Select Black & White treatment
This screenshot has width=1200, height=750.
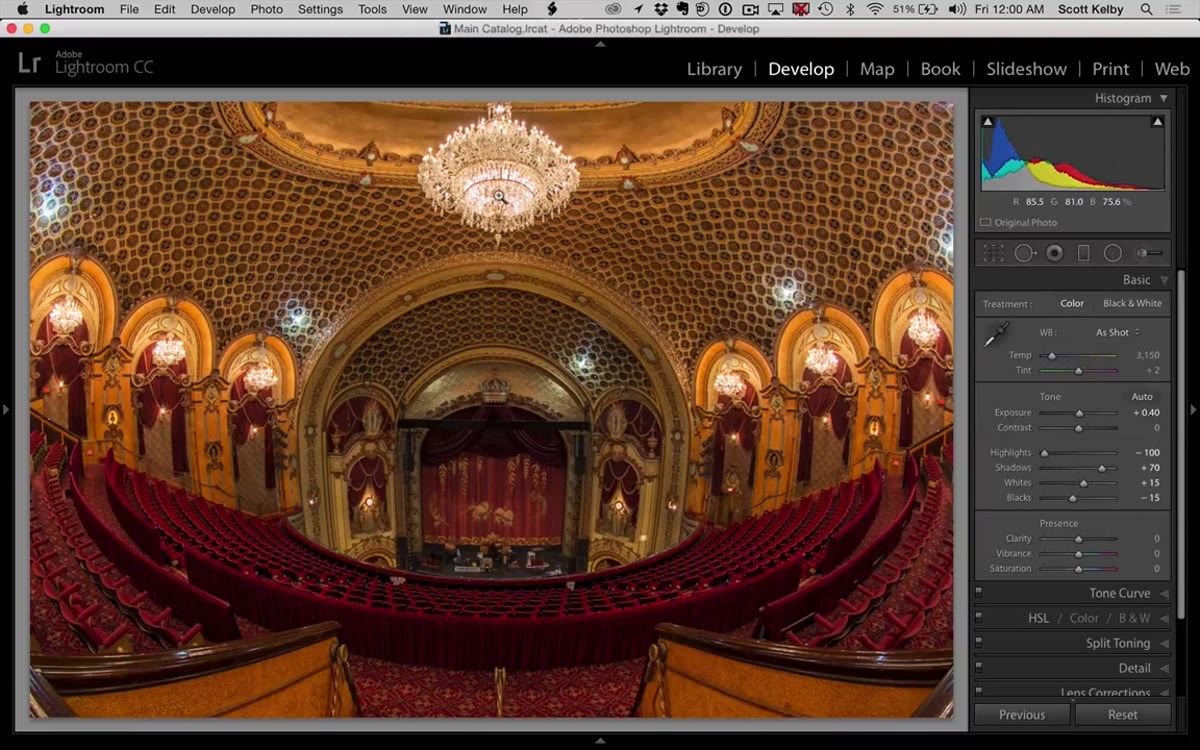(1132, 304)
